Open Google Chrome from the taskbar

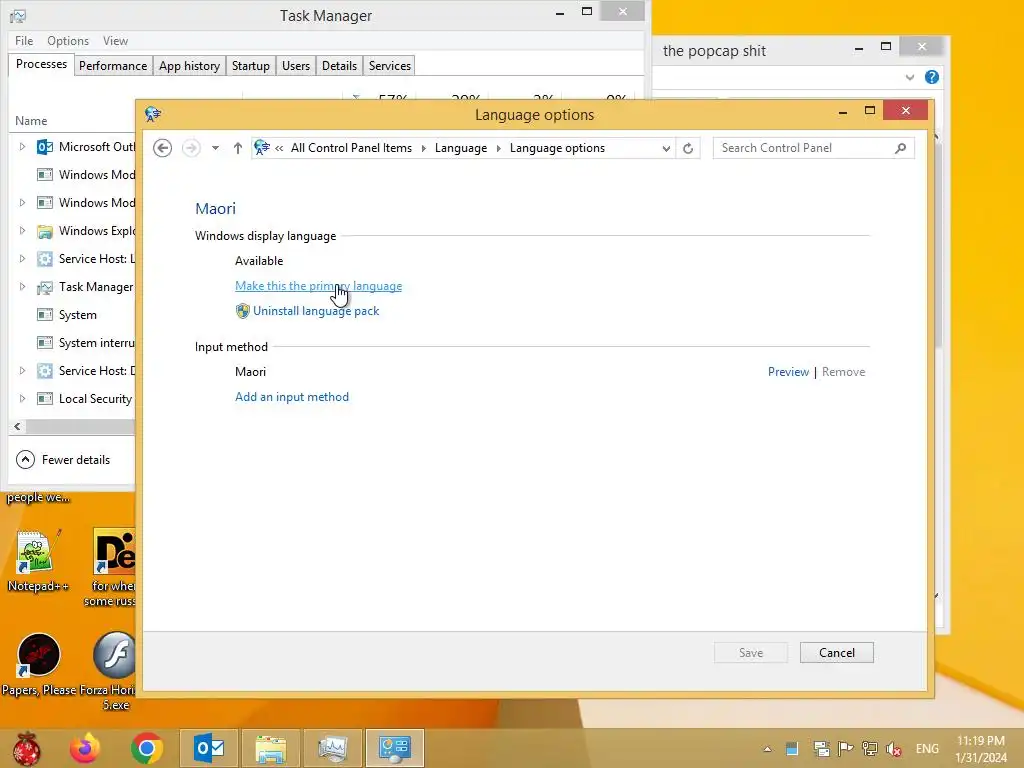pyautogui.click(x=146, y=748)
